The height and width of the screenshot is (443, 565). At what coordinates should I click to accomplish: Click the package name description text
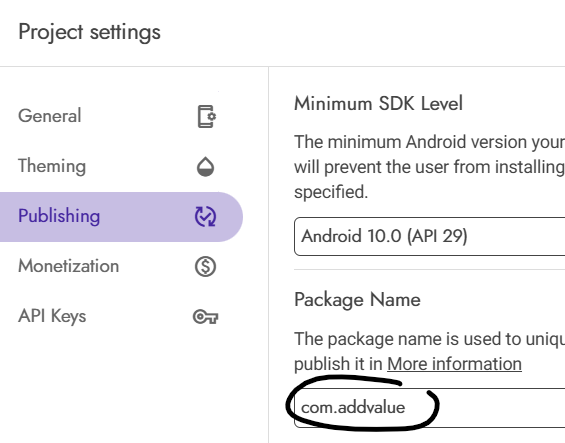[430, 351]
